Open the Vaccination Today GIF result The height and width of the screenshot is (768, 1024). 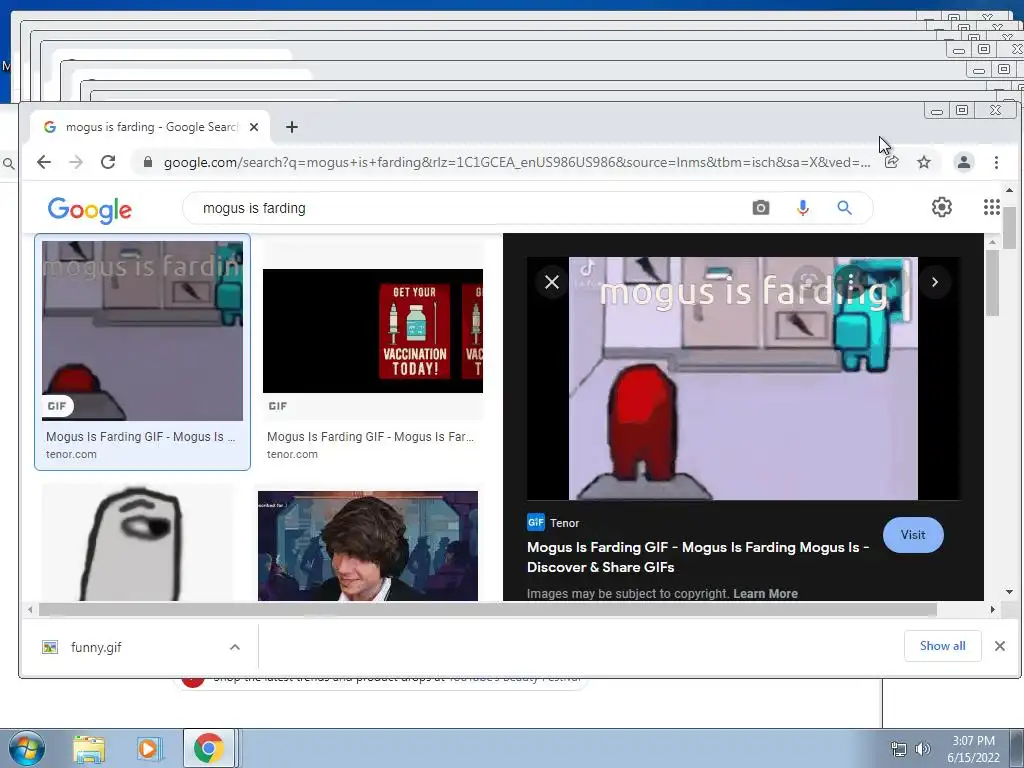click(373, 331)
